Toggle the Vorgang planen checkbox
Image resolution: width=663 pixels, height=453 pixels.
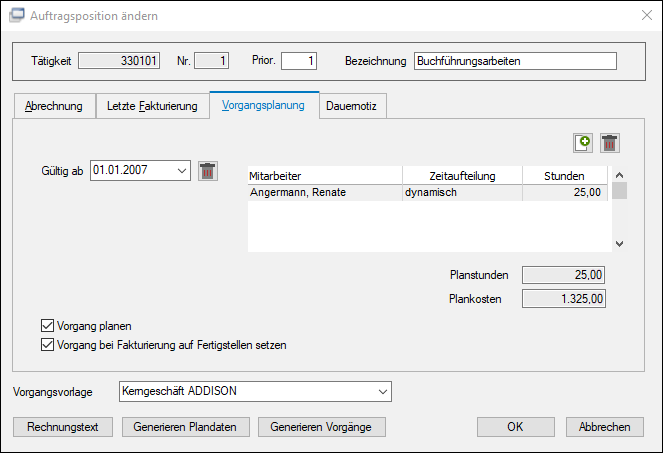(47, 326)
